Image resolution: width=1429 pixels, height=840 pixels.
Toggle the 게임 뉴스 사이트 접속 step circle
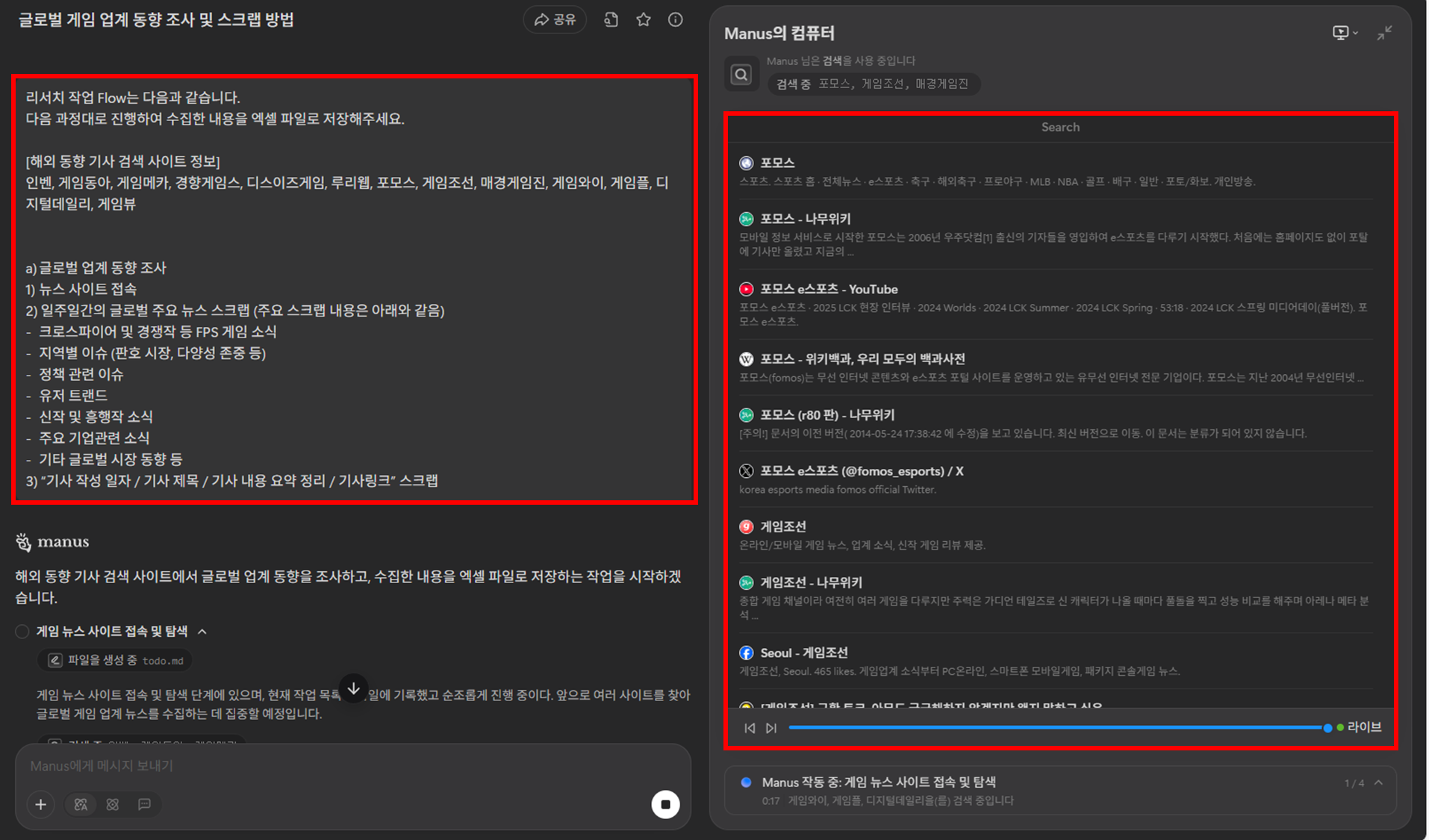22,632
